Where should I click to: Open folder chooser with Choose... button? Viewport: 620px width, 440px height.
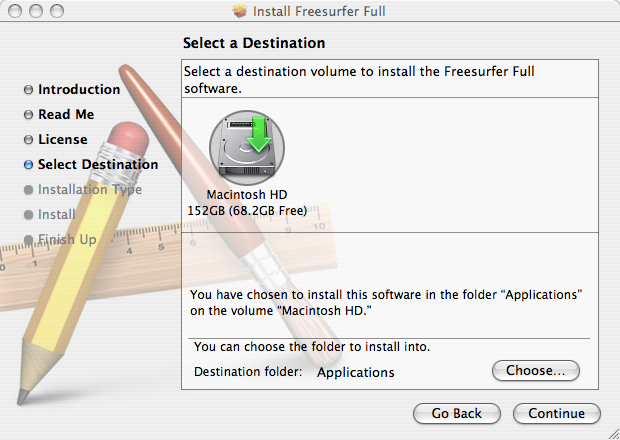[x=536, y=371]
